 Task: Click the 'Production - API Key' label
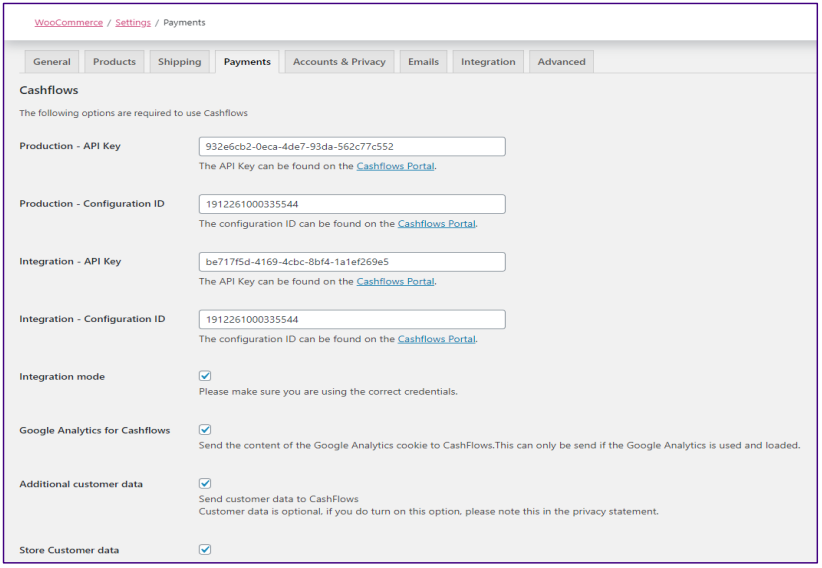click(70, 146)
